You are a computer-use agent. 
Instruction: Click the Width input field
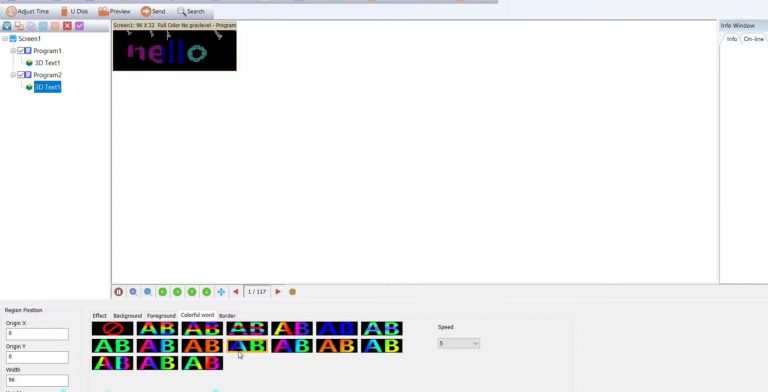(x=37, y=380)
